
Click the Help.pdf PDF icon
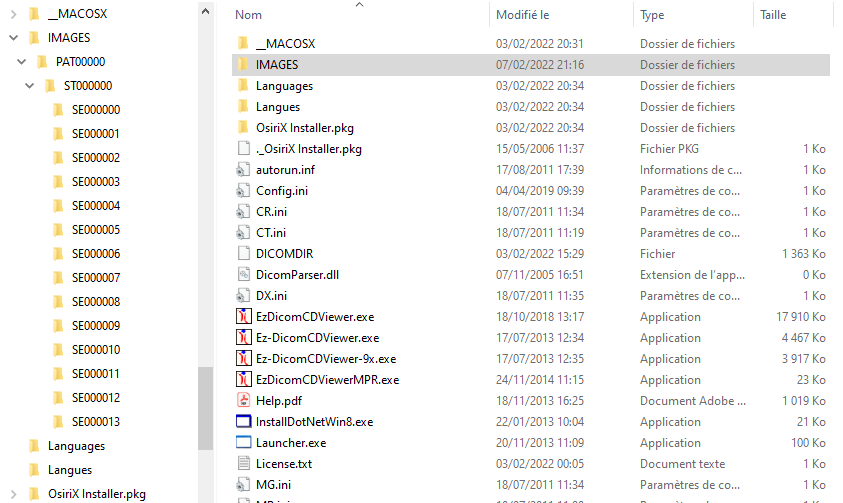coord(244,400)
